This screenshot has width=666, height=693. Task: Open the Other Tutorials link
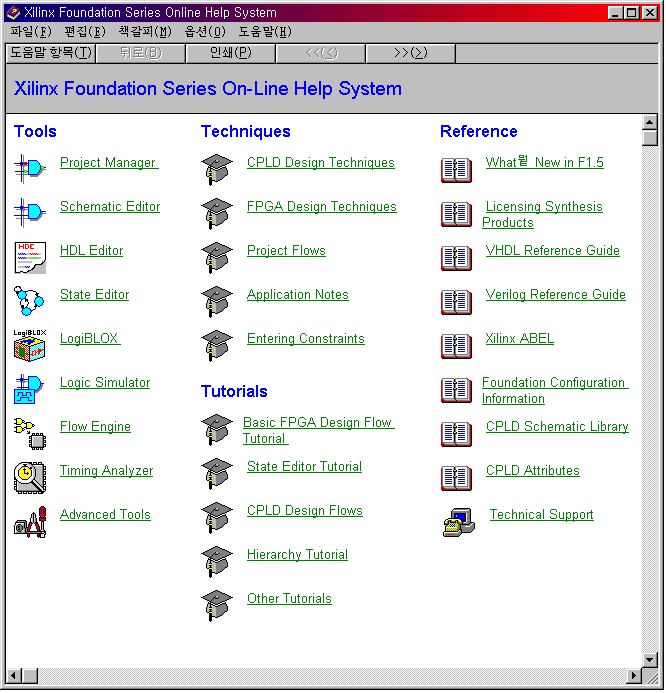(289, 598)
